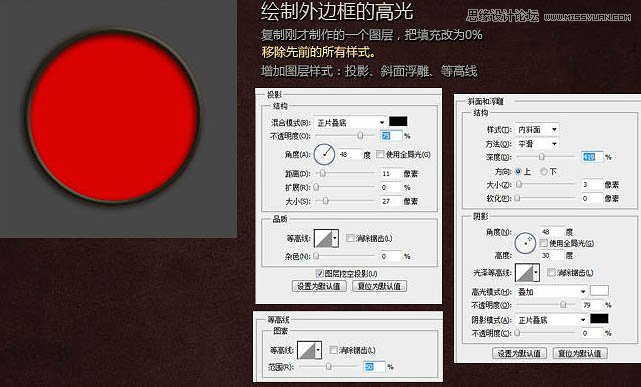This screenshot has width=641, height=387.
Task: Open the 阴影模式 dropdown showing 正片叠底
Action: tap(551, 320)
